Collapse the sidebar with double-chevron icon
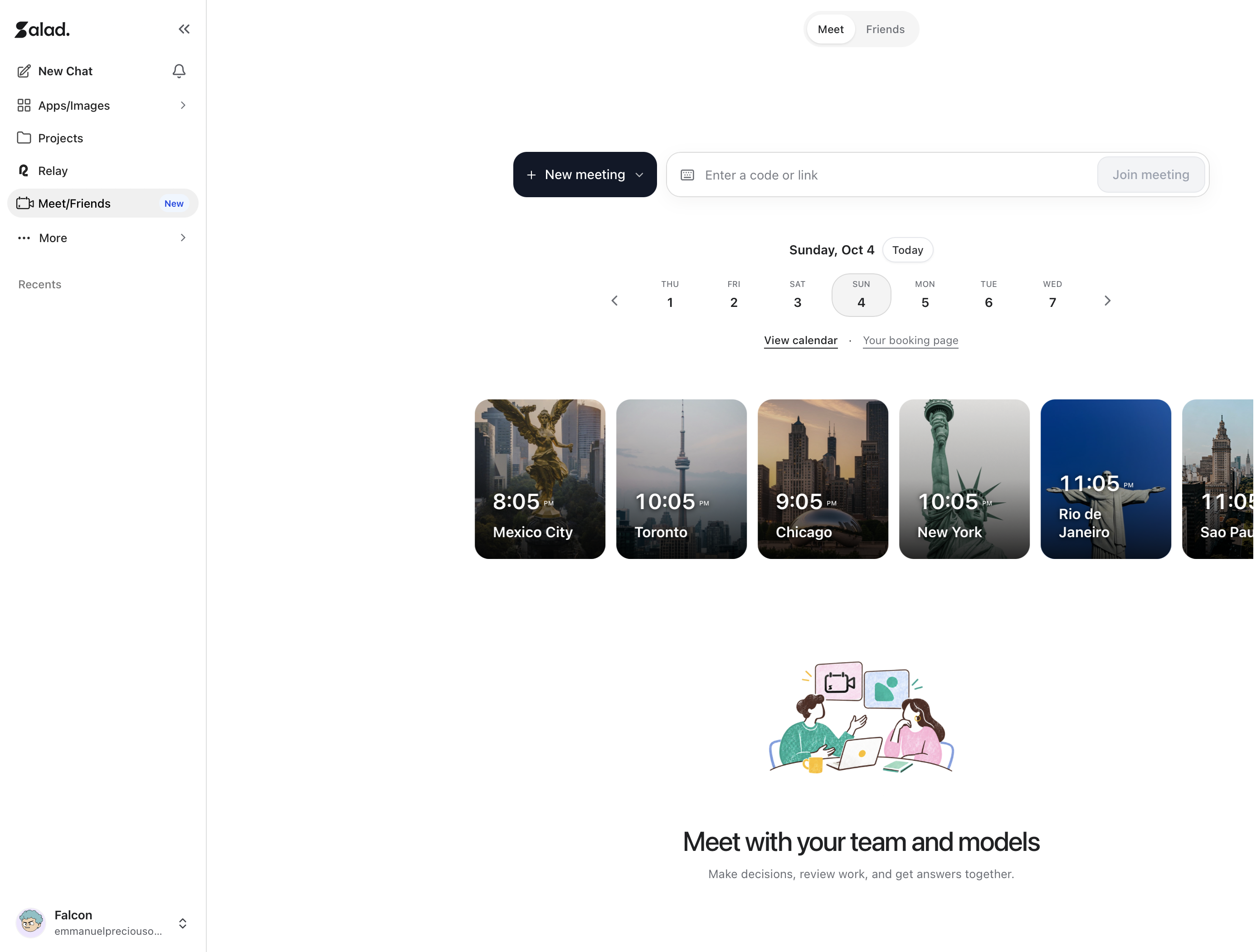 pos(184,29)
